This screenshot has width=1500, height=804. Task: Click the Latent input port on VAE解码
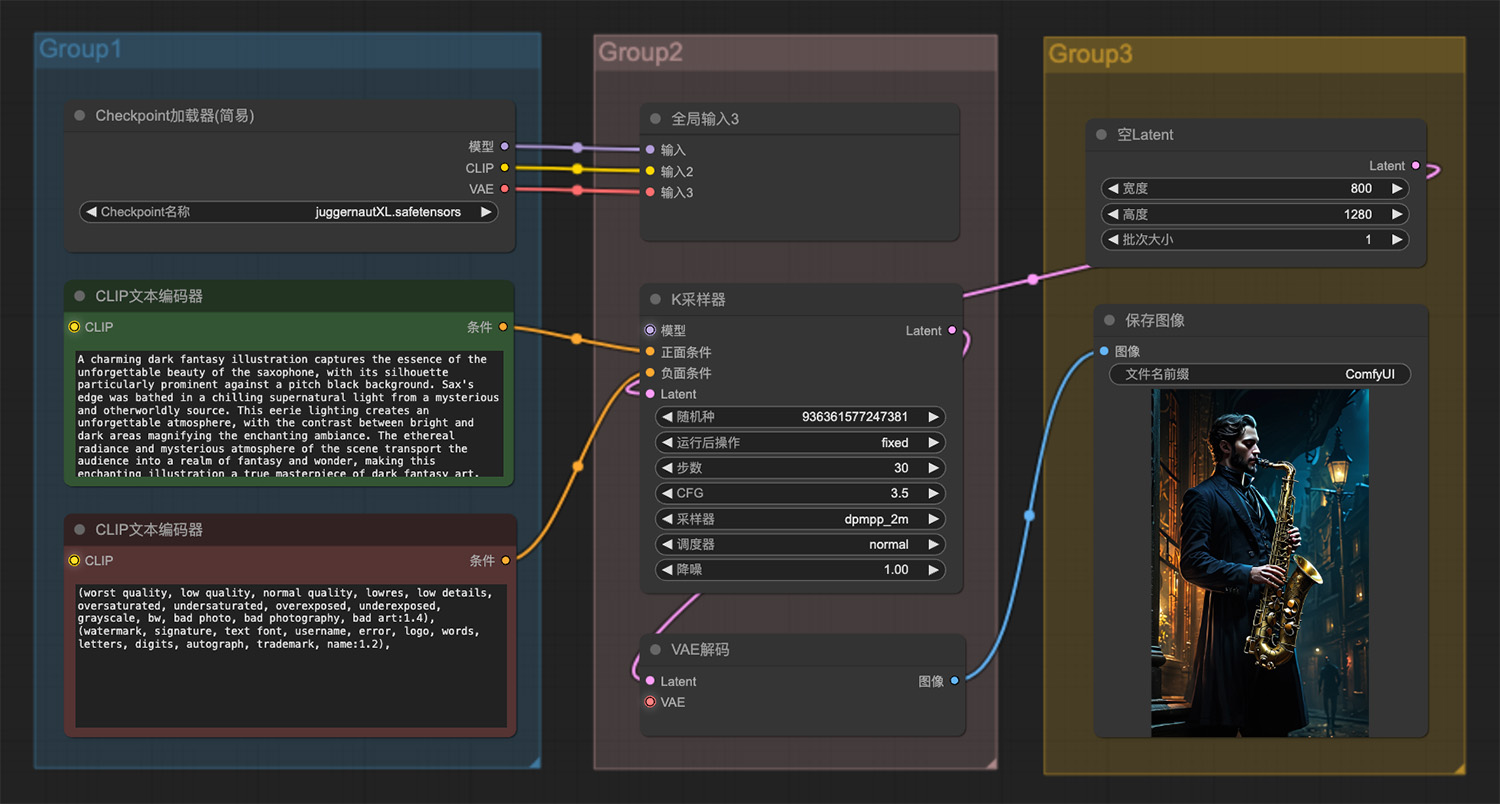(x=650, y=681)
